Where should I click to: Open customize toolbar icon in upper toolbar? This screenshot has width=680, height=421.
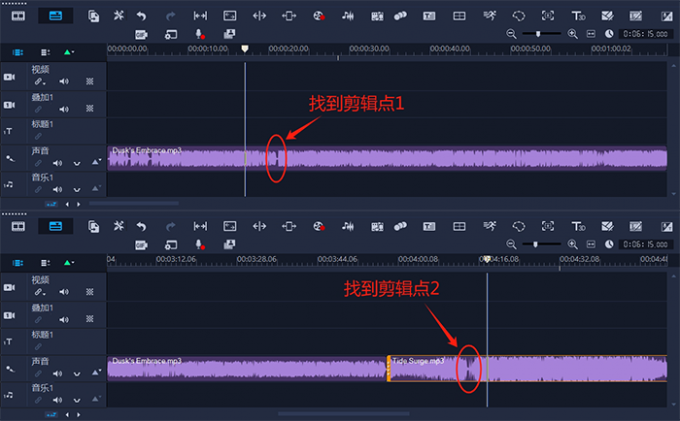(x=93, y=16)
